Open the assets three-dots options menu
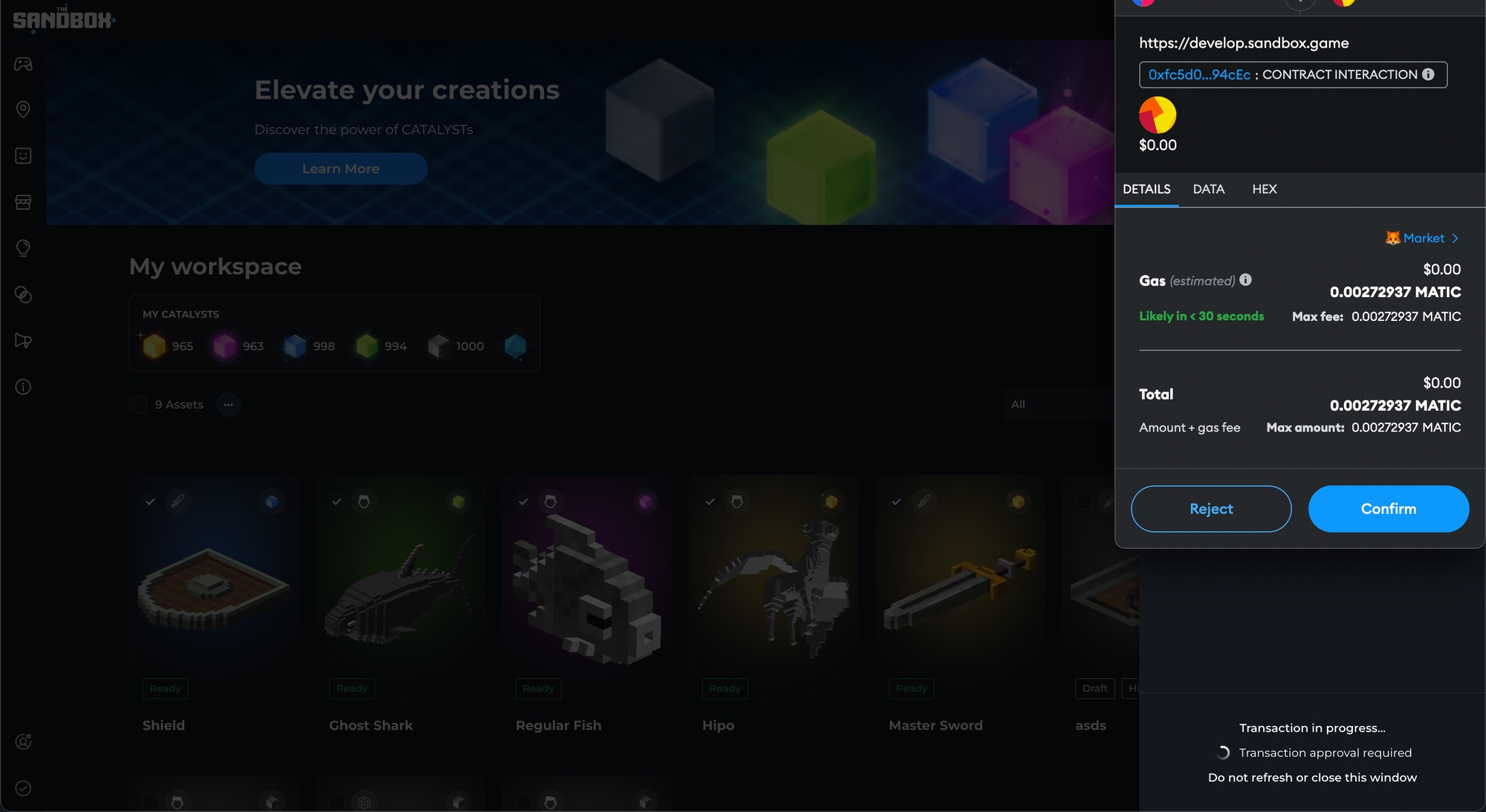This screenshot has height=812, width=1486. click(x=228, y=404)
